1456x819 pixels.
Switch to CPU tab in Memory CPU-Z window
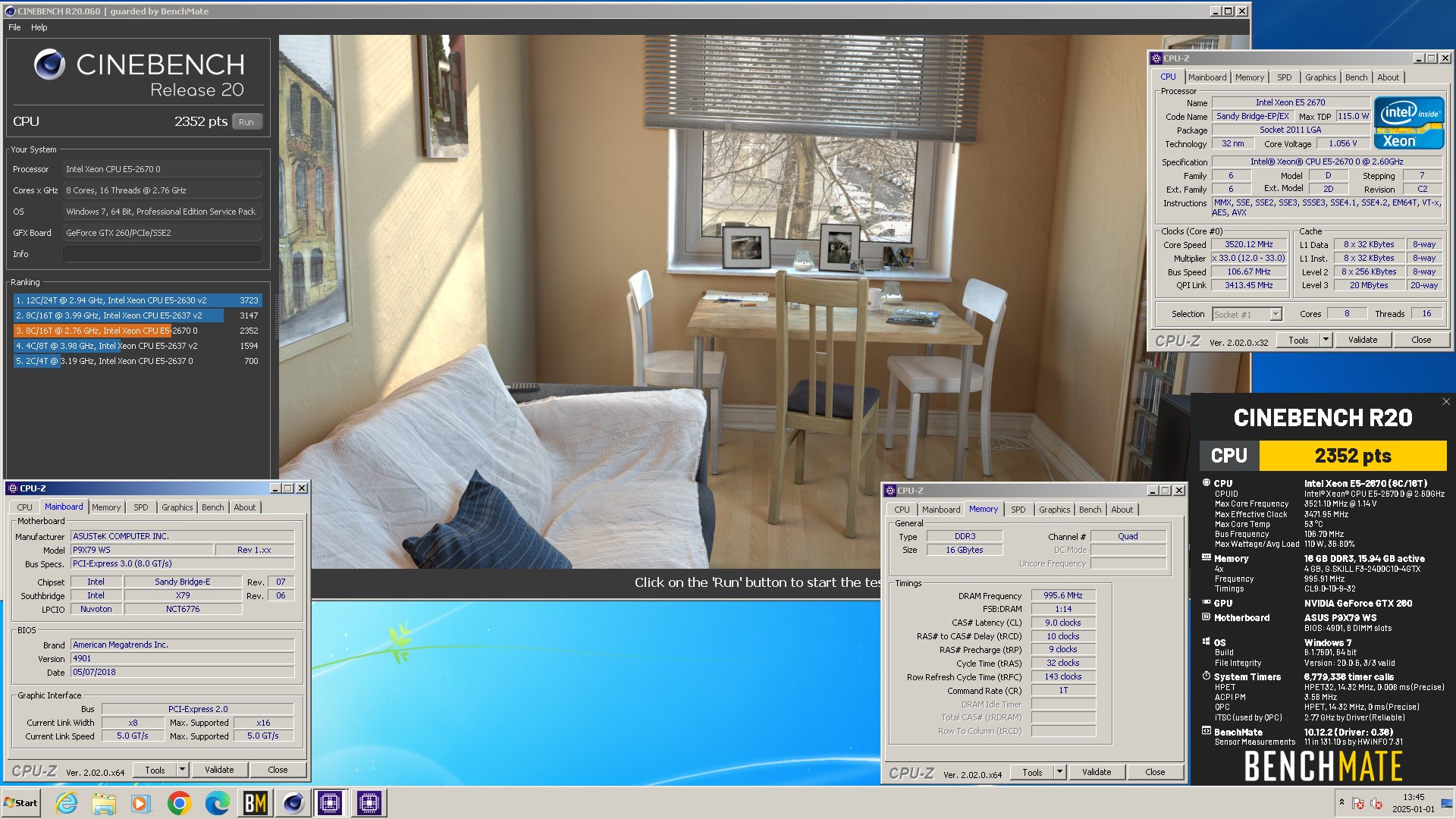pyautogui.click(x=902, y=510)
